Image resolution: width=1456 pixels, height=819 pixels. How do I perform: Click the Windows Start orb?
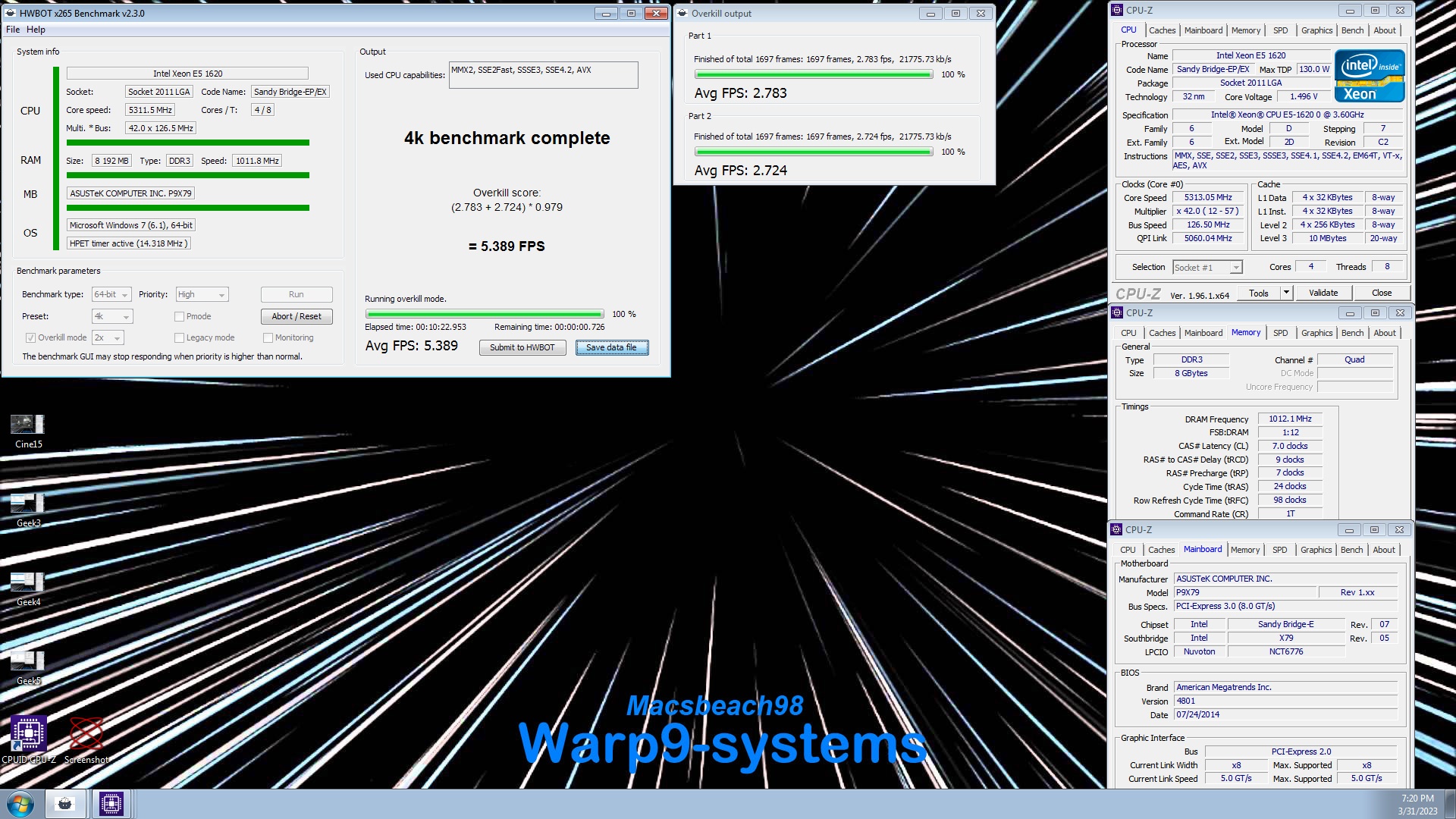click(20, 804)
